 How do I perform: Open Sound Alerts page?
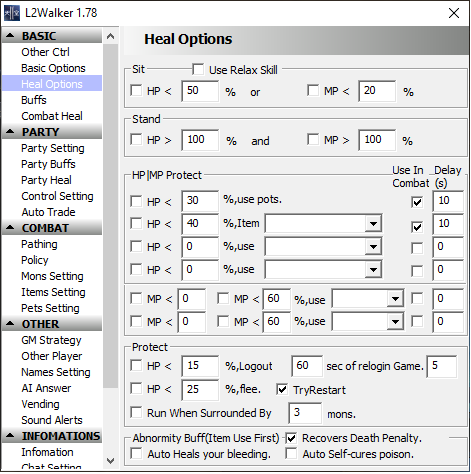(52, 420)
